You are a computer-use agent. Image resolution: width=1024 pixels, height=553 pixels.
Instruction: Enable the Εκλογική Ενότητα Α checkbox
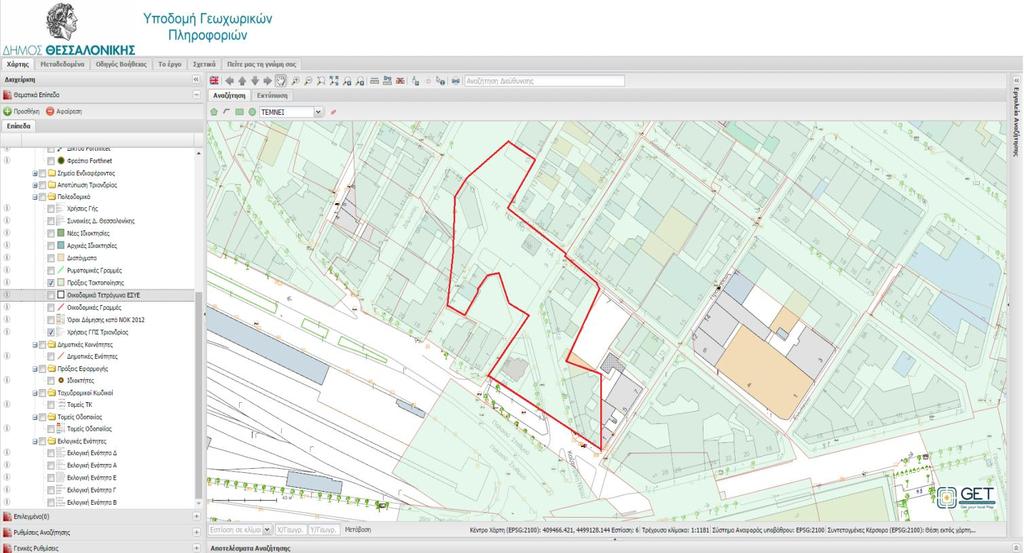click(x=51, y=466)
